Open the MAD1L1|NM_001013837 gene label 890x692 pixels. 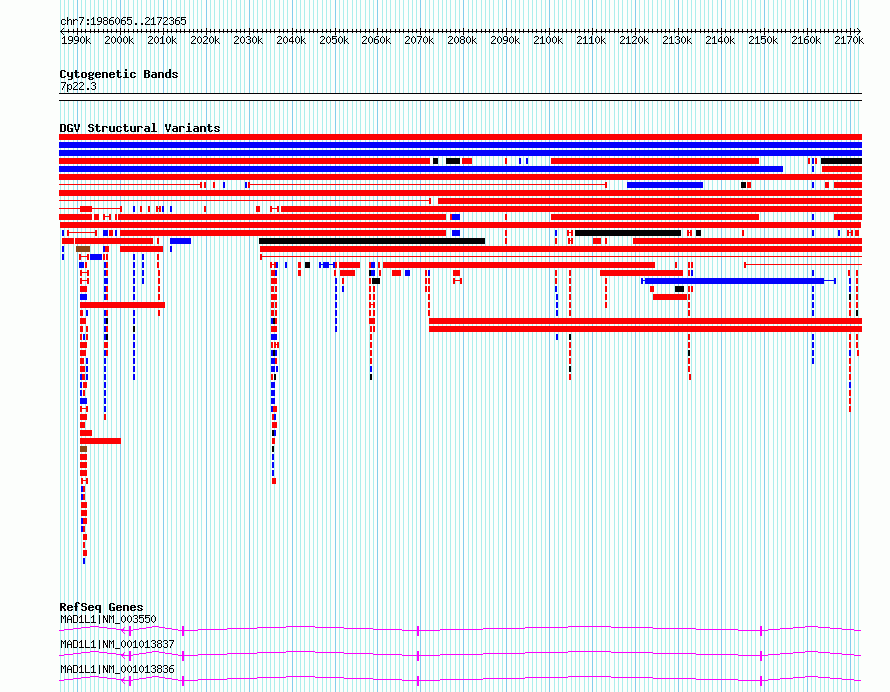tap(117, 644)
